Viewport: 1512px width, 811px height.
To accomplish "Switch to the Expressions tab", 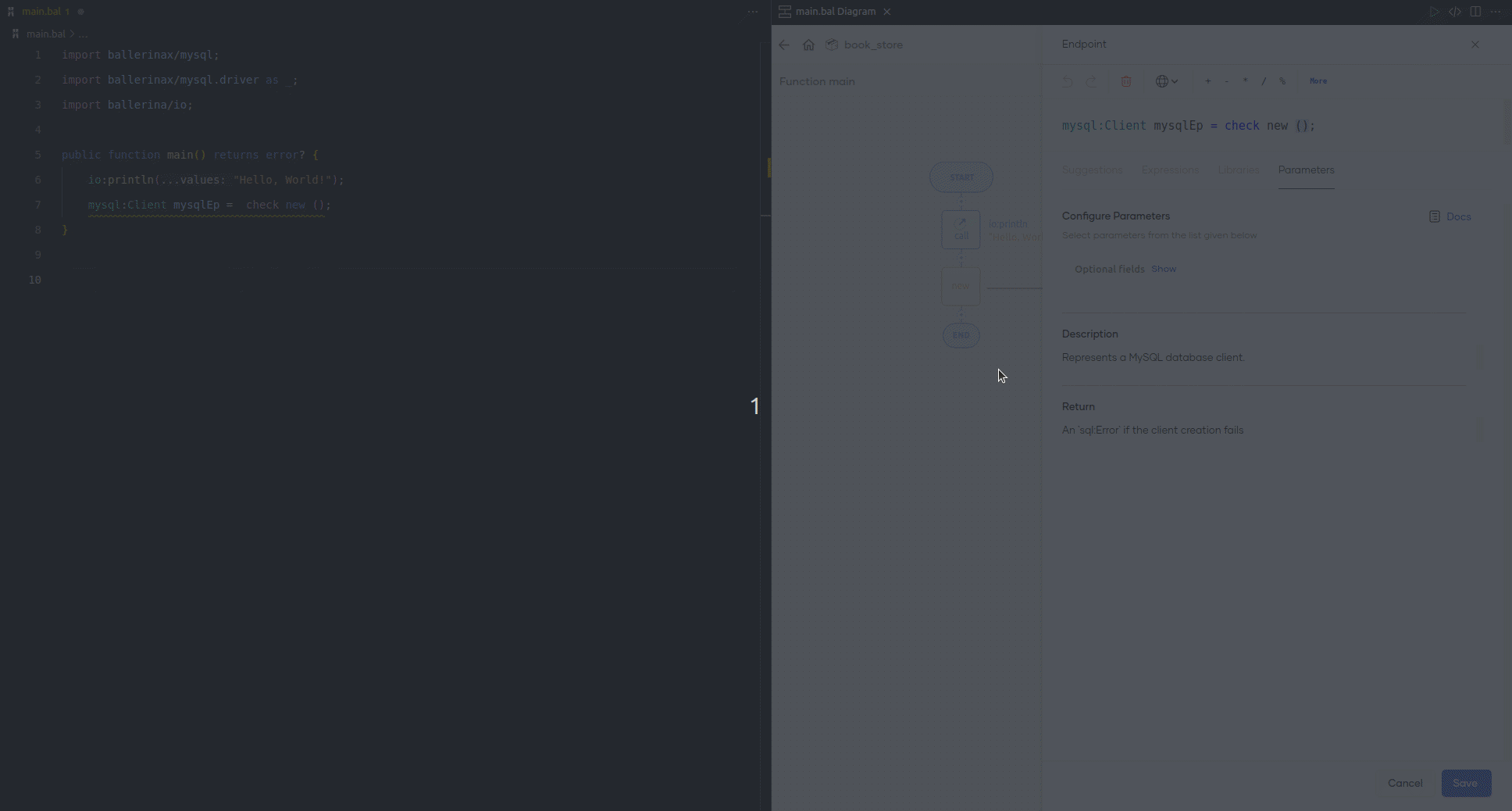I will point(1168,170).
